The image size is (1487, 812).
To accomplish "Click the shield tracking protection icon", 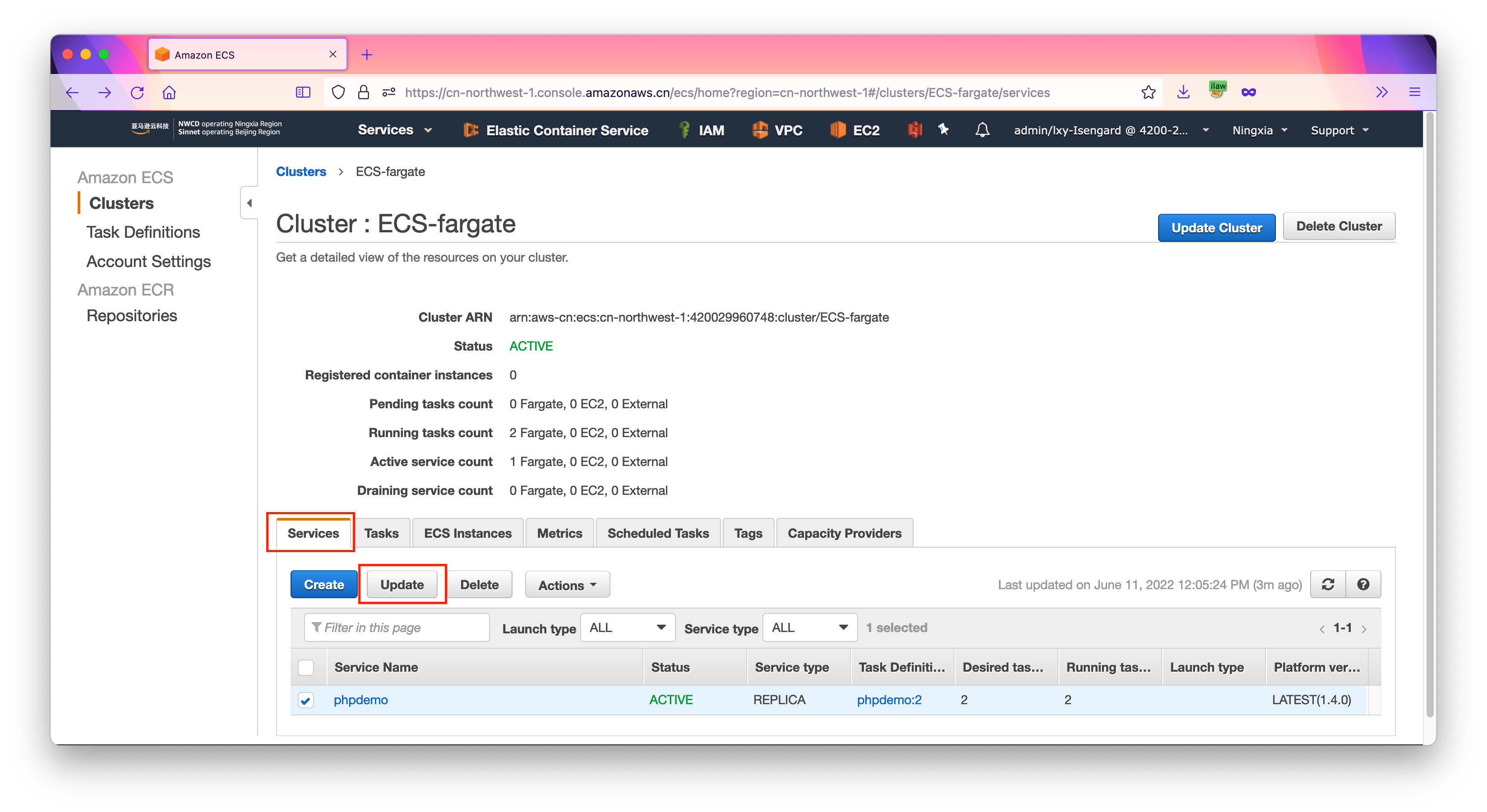I will (x=338, y=92).
